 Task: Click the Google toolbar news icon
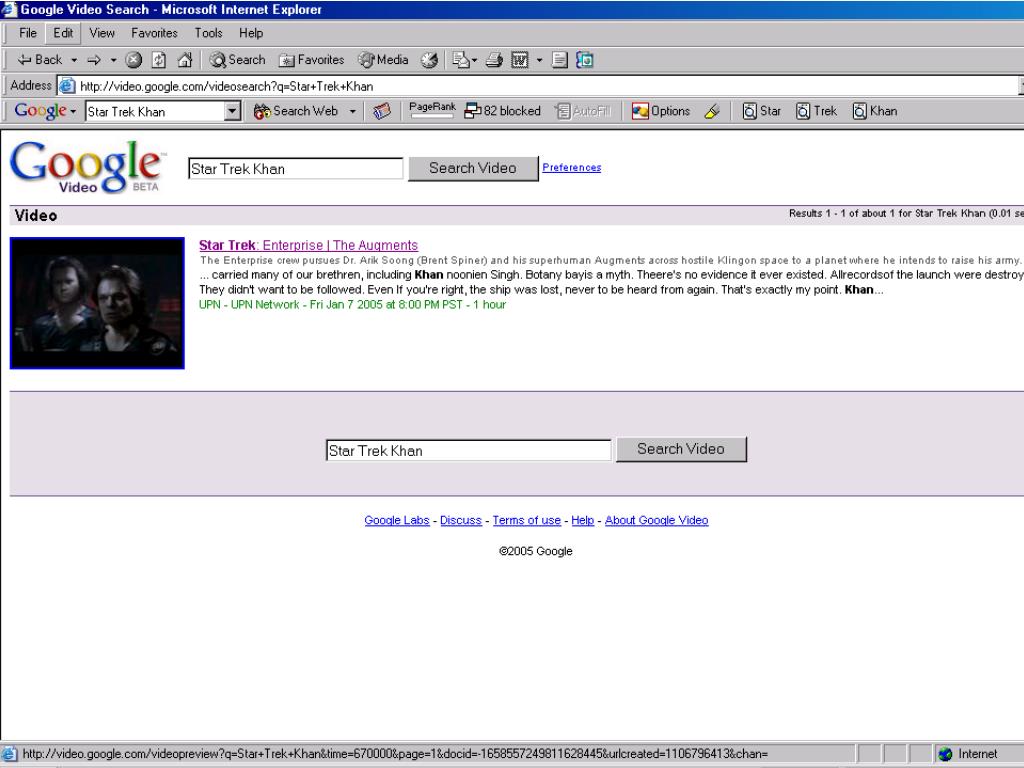pos(382,111)
